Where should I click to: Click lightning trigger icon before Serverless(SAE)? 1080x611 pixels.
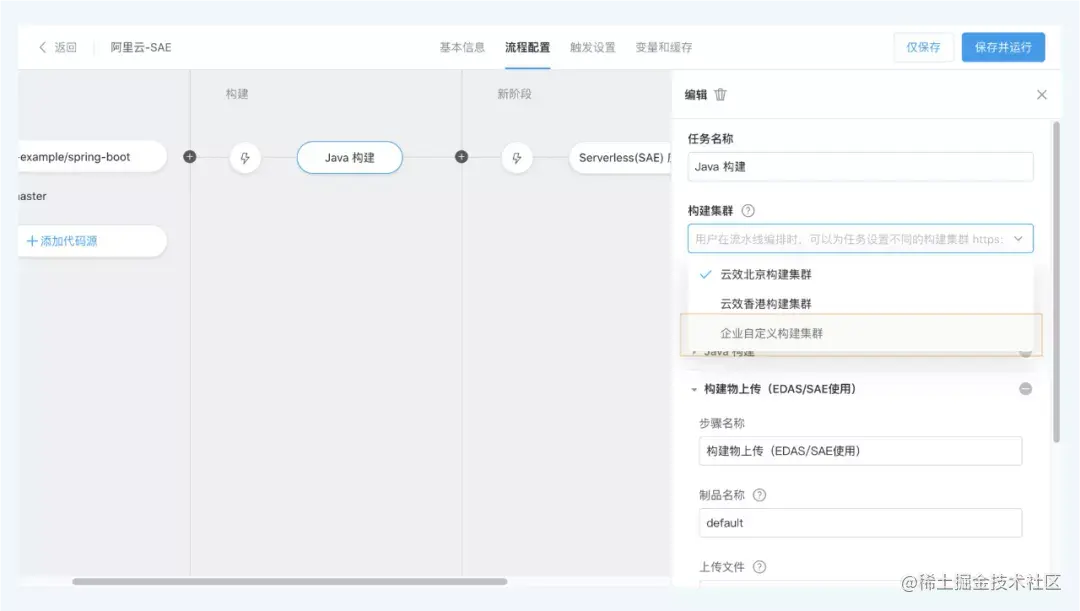[517, 158]
